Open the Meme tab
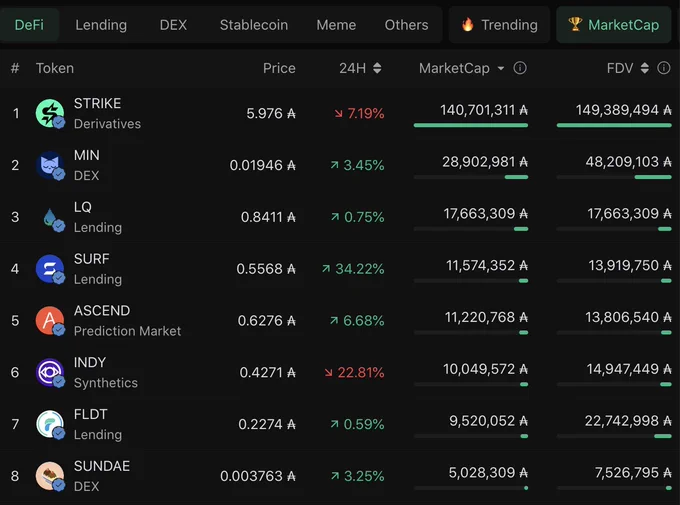680x505 pixels. 336,25
